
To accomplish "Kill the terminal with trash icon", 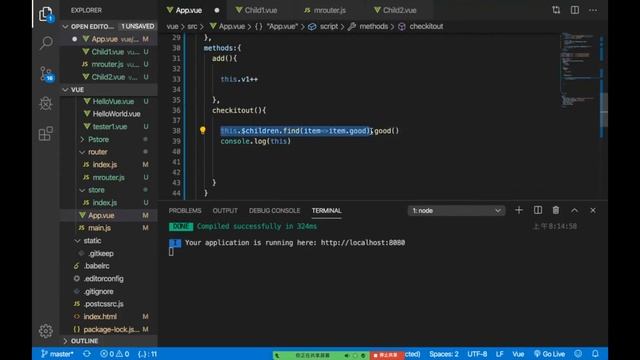I will point(556,210).
